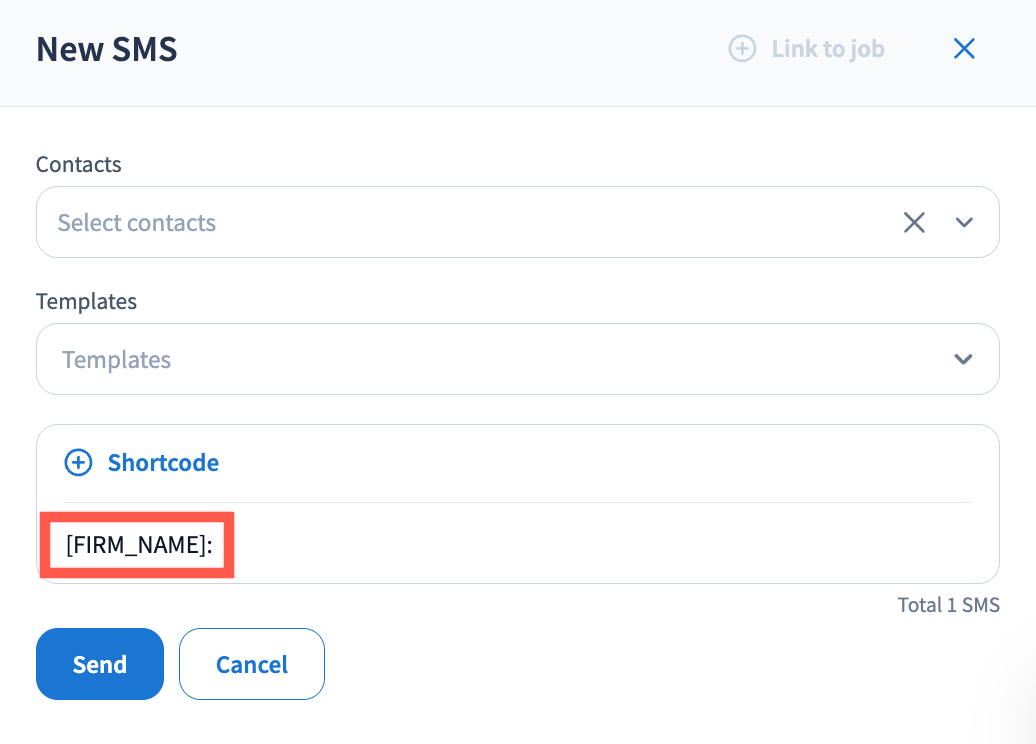Click the Select contacts field

(x=450, y=222)
